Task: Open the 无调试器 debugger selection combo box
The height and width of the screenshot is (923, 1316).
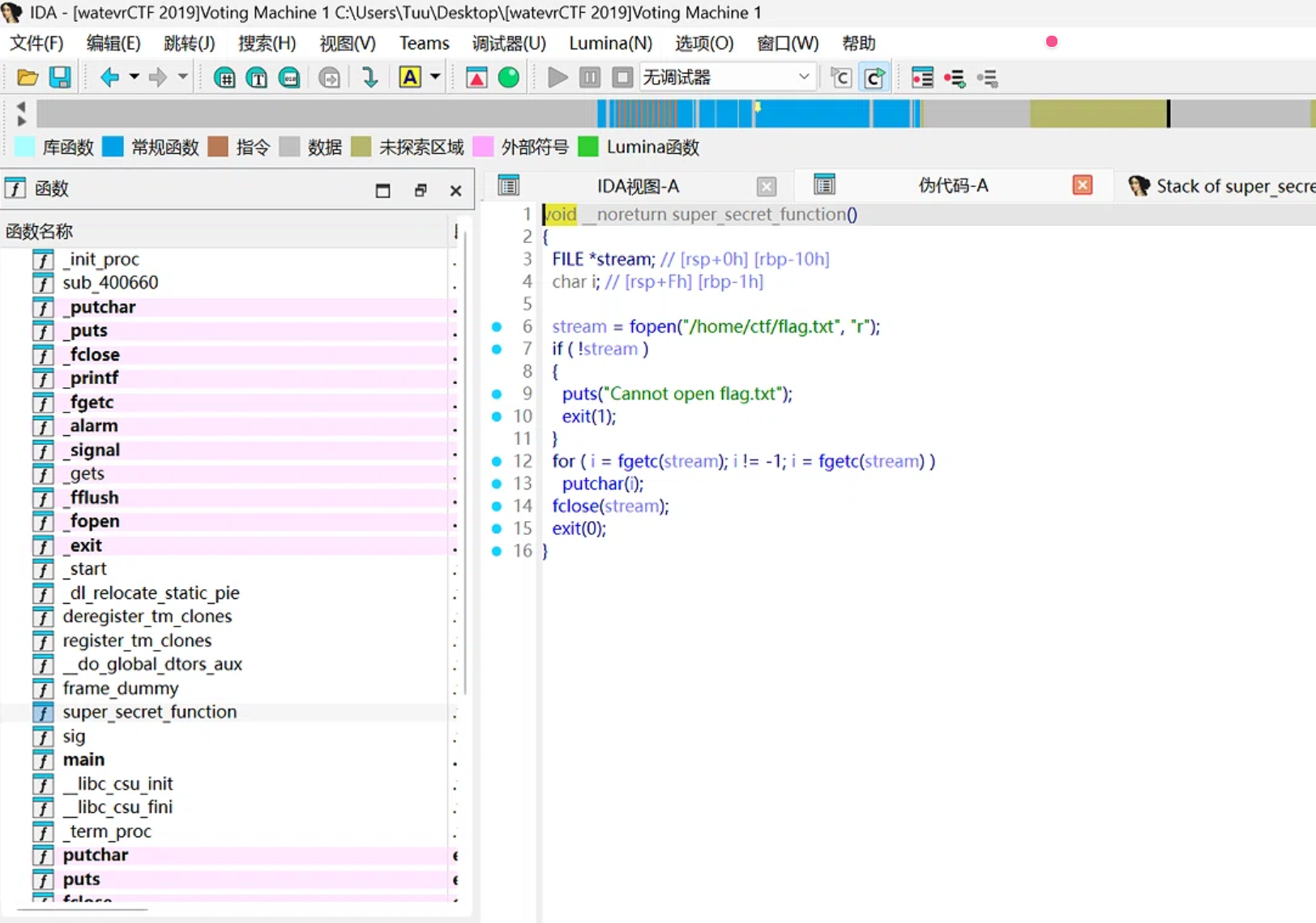Action: (727, 78)
